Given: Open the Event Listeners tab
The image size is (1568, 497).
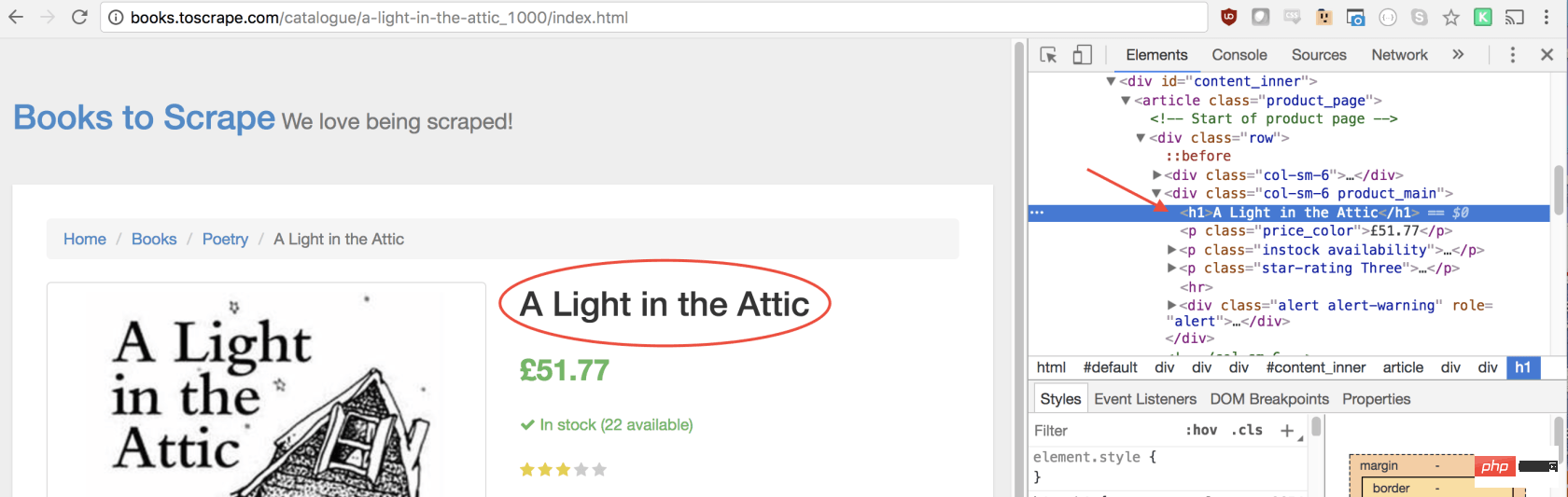Looking at the screenshot, I should 1145,399.
